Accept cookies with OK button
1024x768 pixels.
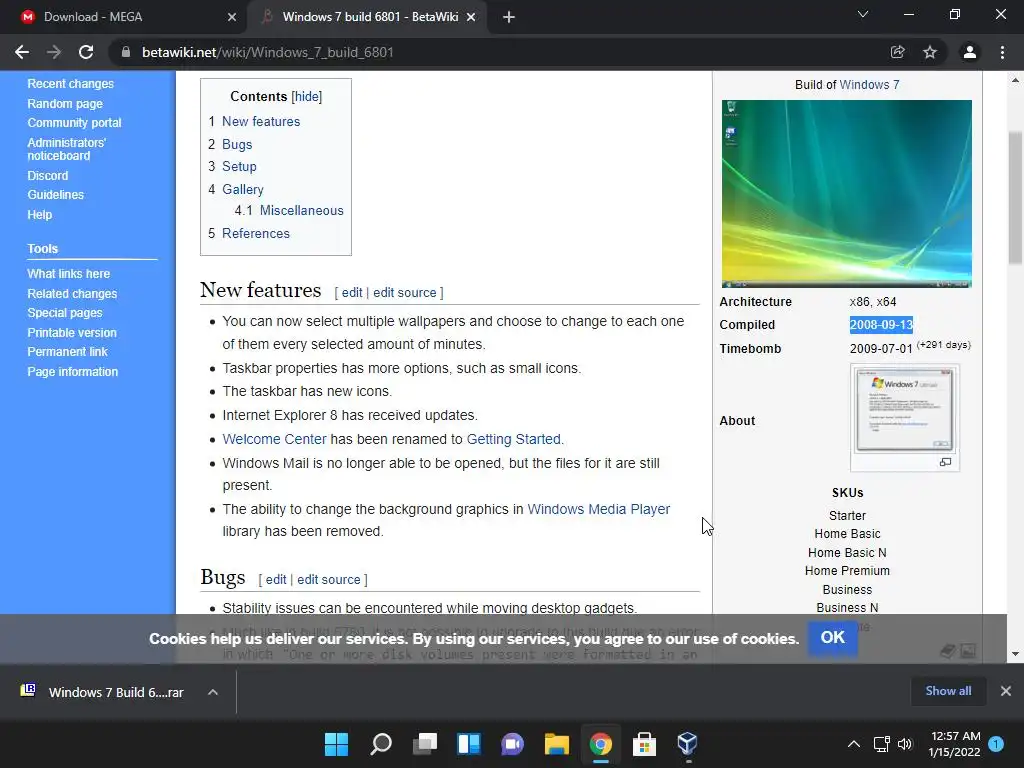coord(832,637)
